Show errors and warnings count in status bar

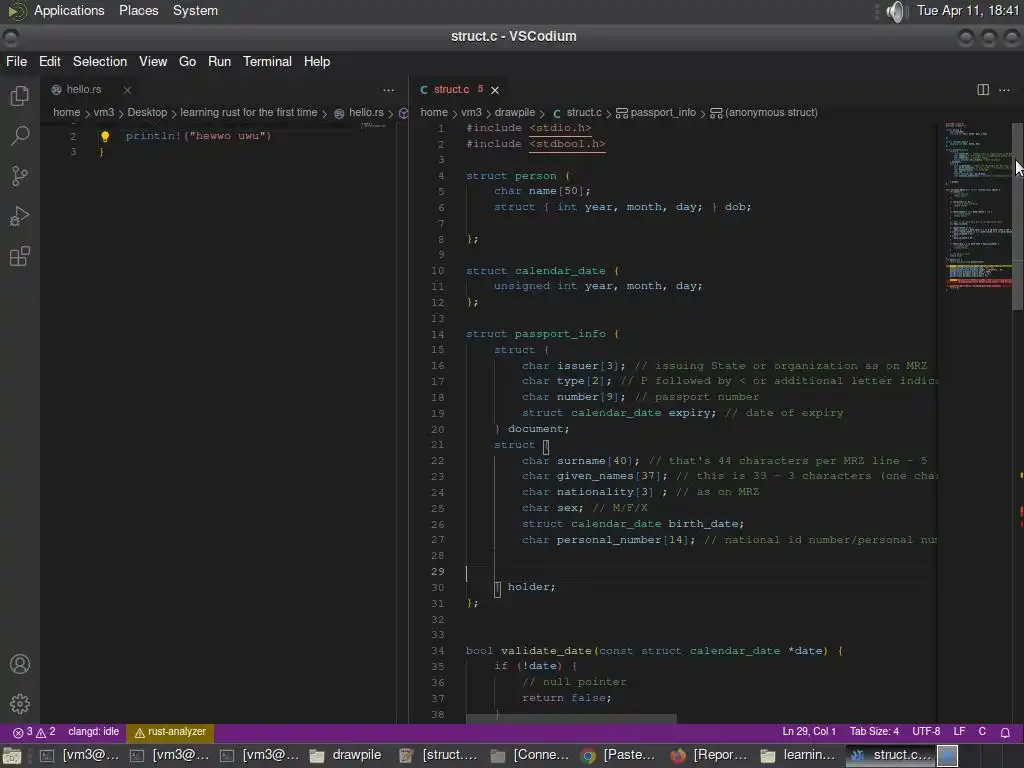[35, 732]
